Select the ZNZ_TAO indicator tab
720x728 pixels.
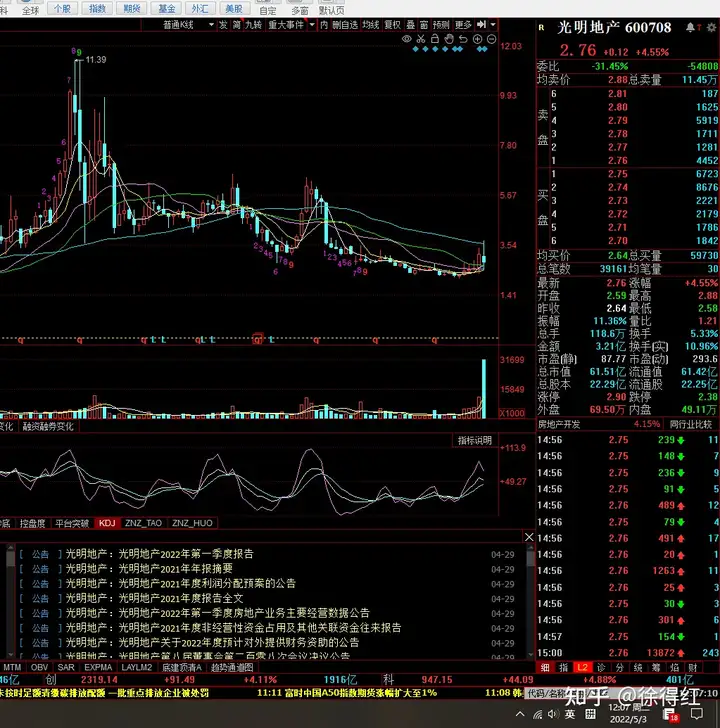coord(143,523)
